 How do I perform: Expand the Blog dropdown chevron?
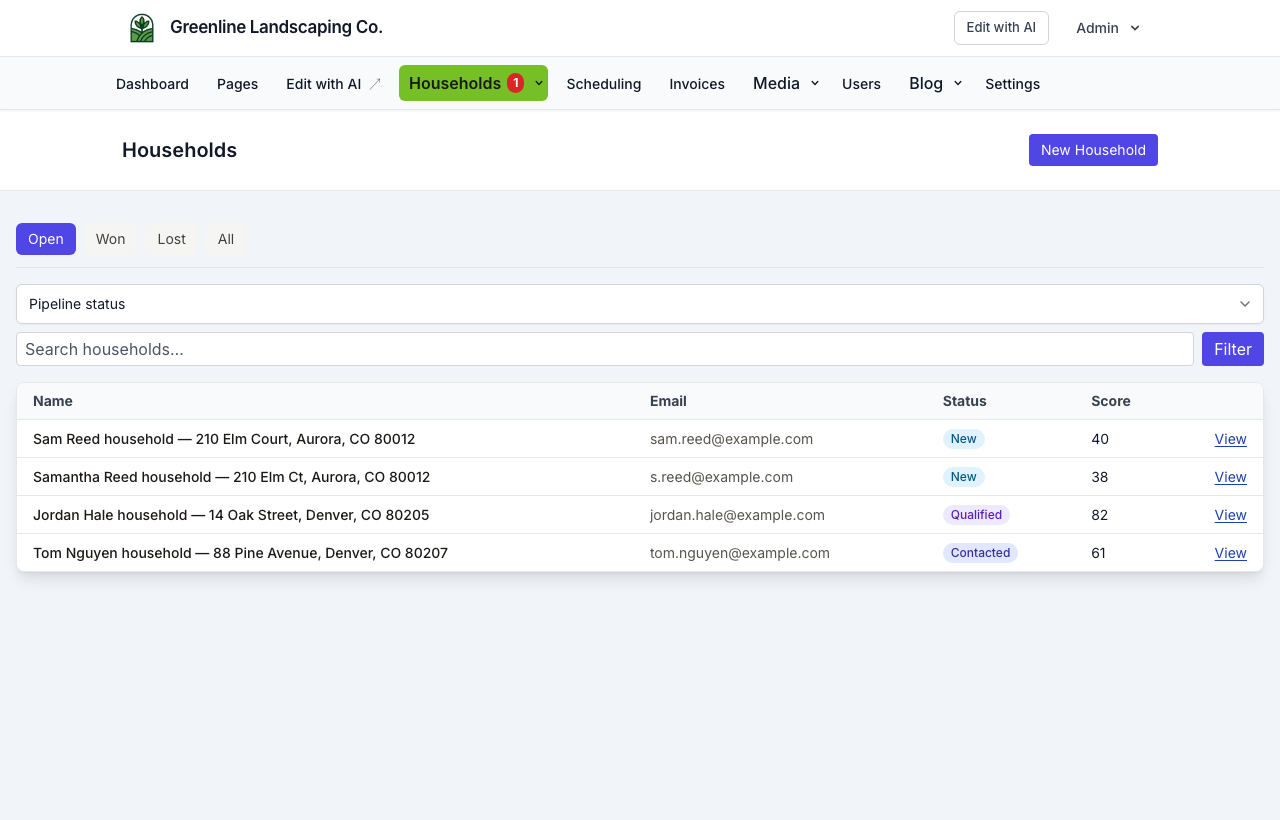pos(958,83)
